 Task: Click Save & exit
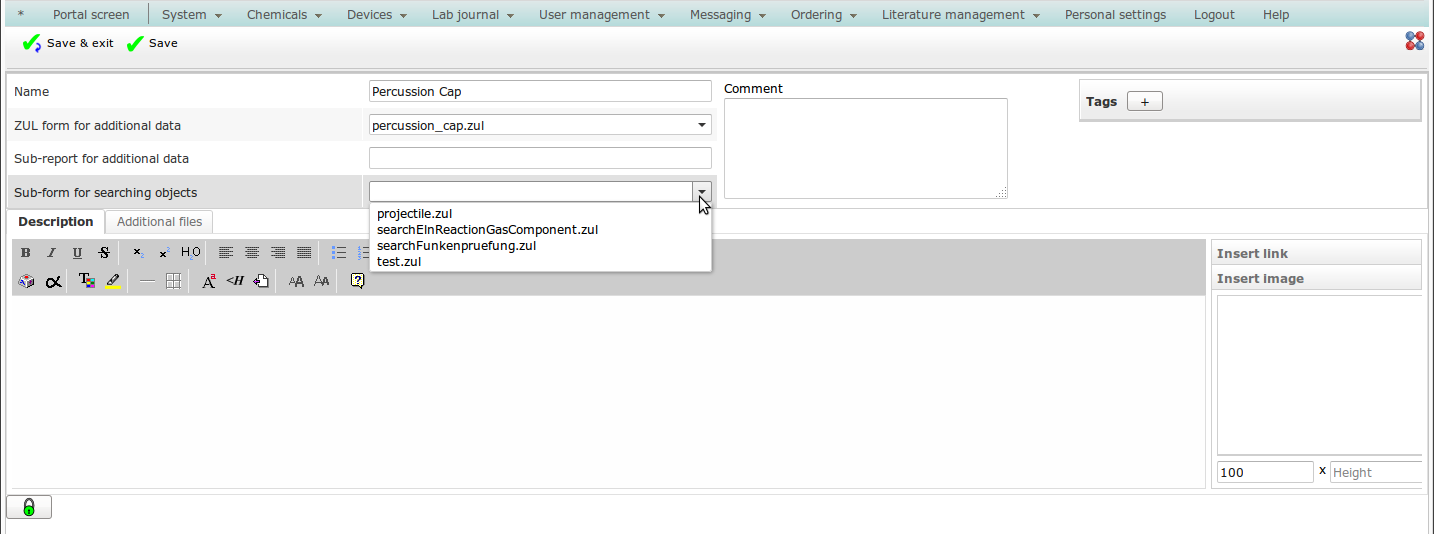click(68, 43)
